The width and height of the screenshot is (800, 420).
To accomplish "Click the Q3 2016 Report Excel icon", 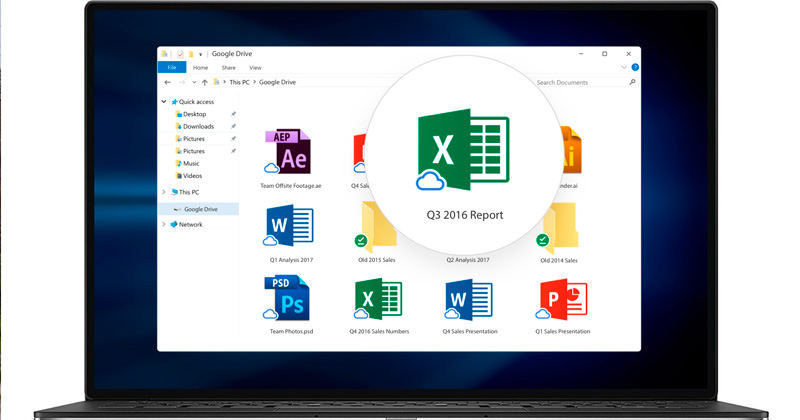I will point(462,150).
